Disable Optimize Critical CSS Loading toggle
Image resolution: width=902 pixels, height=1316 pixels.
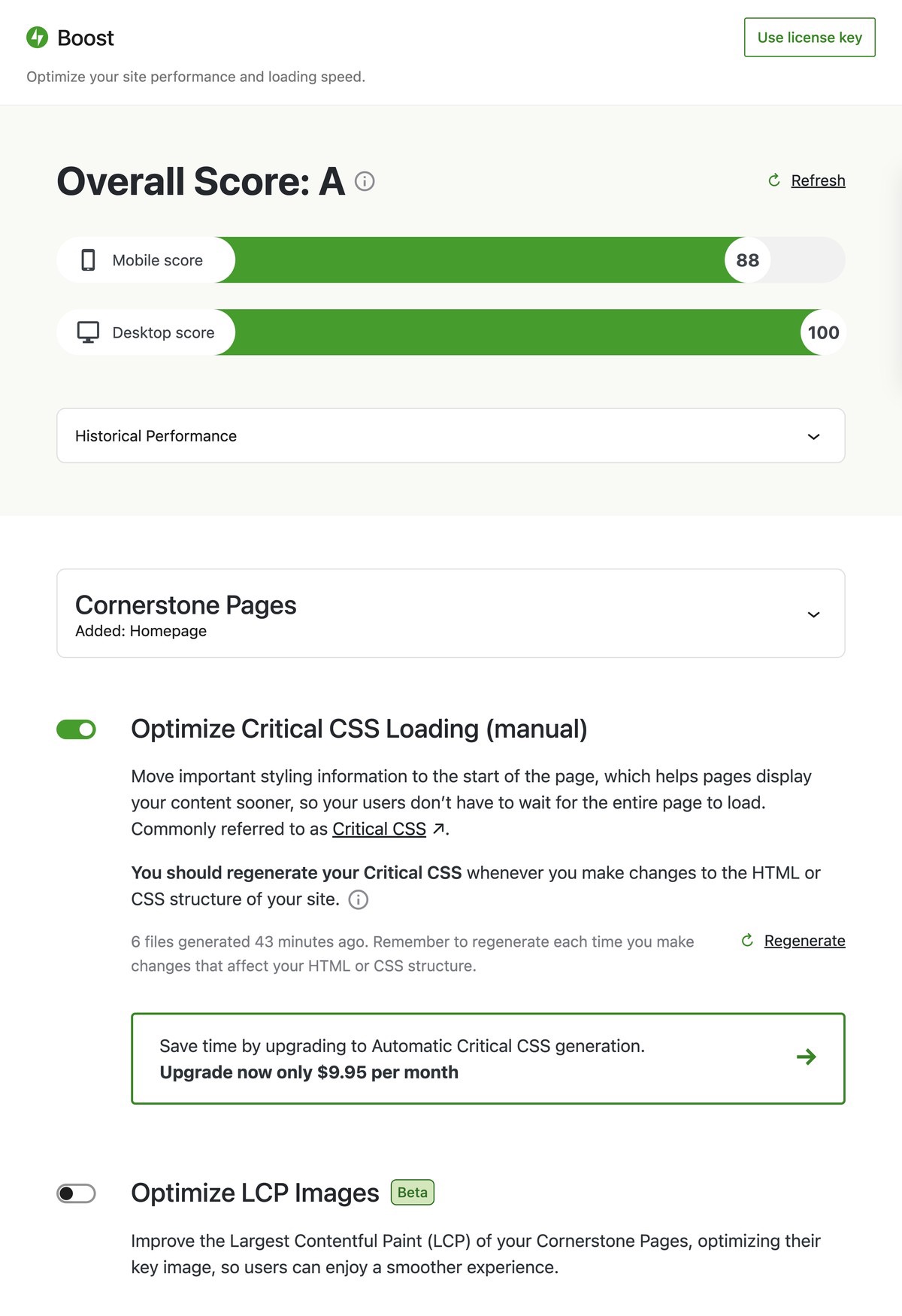(x=77, y=729)
